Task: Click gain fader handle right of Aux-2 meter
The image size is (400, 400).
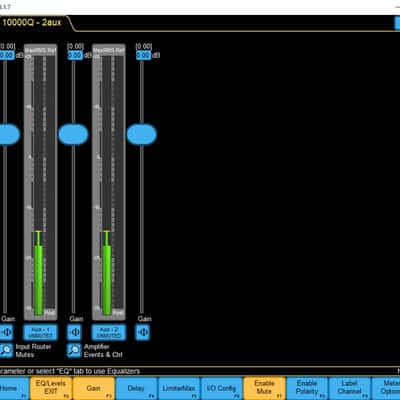Action: [x=142, y=134]
